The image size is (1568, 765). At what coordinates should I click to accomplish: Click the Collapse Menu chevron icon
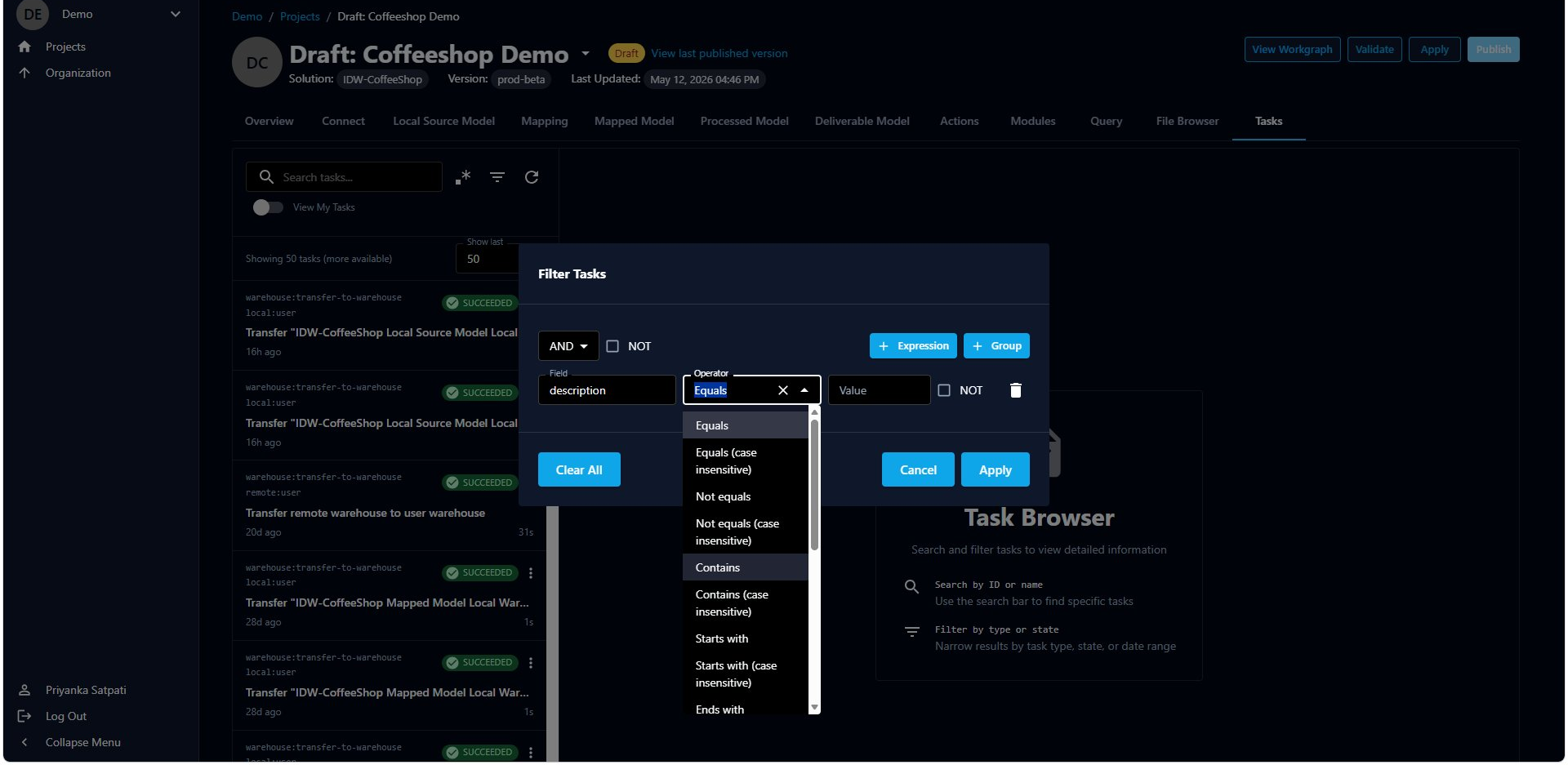click(x=24, y=742)
